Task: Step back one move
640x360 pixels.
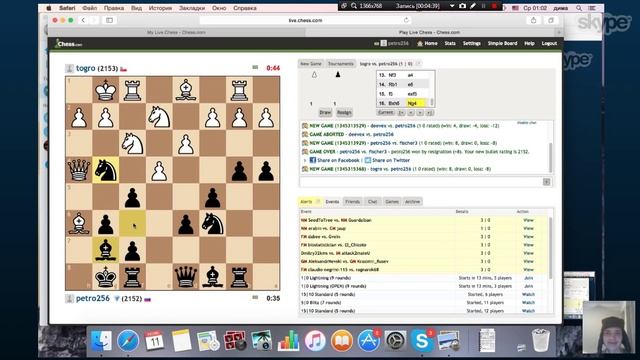Action: [411, 112]
